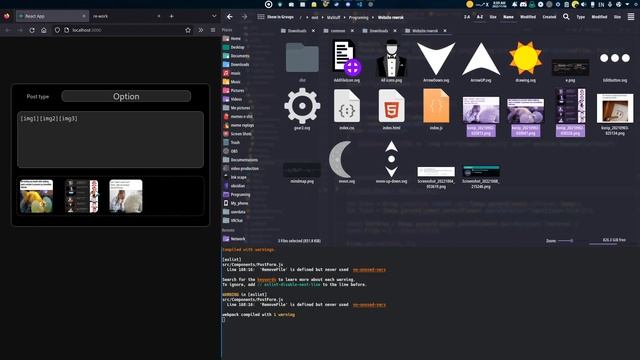This screenshot has width=640, height=360.
Task: Click the localhost address bar
Action: click(122, 30)
